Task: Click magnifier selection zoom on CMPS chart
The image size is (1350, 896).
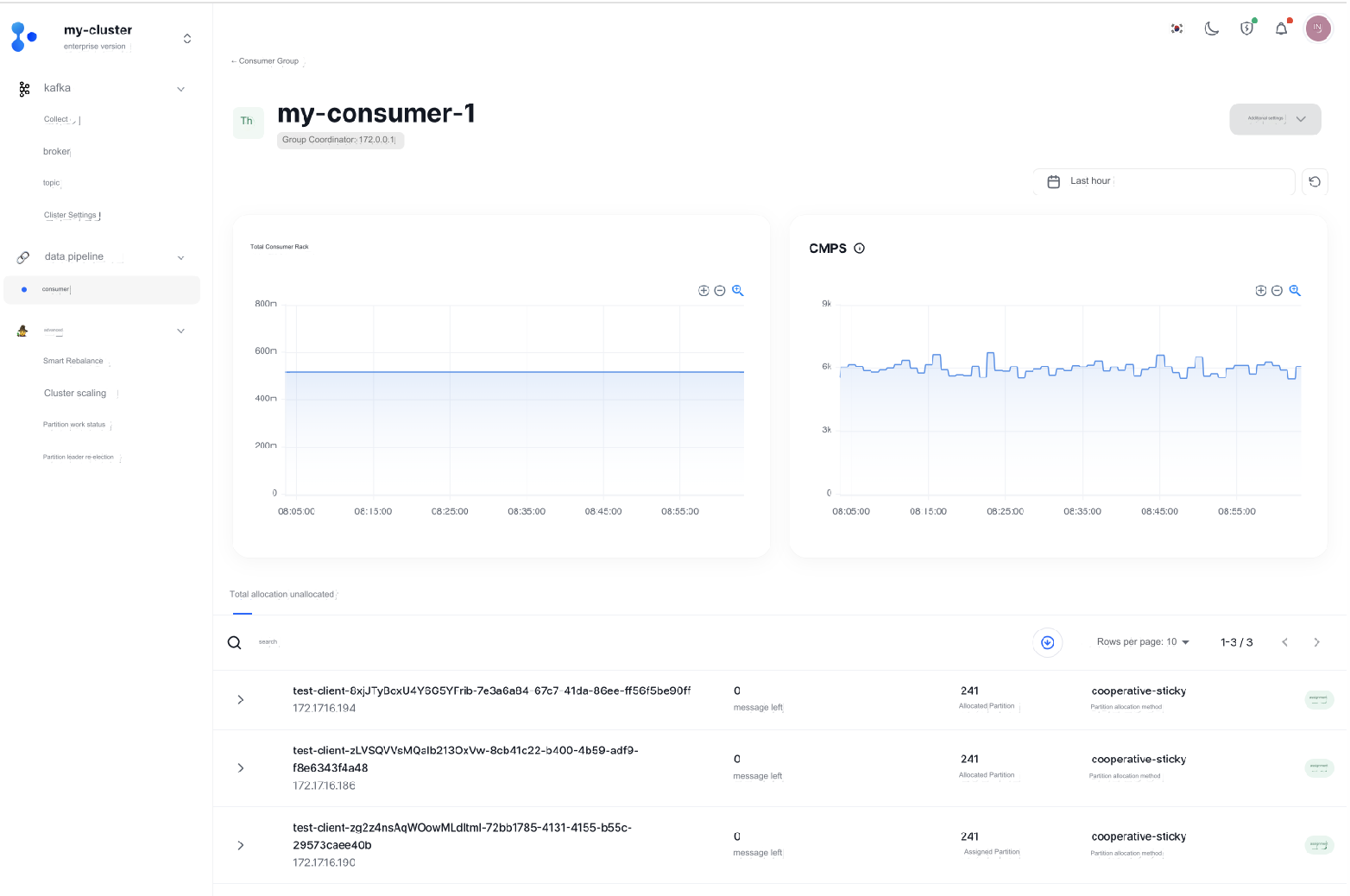Action: [x=1295, y=291]
